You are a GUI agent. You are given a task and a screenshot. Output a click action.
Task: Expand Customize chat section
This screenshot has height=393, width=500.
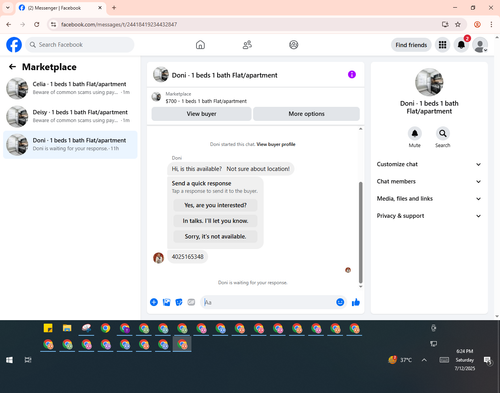(429, 164)
